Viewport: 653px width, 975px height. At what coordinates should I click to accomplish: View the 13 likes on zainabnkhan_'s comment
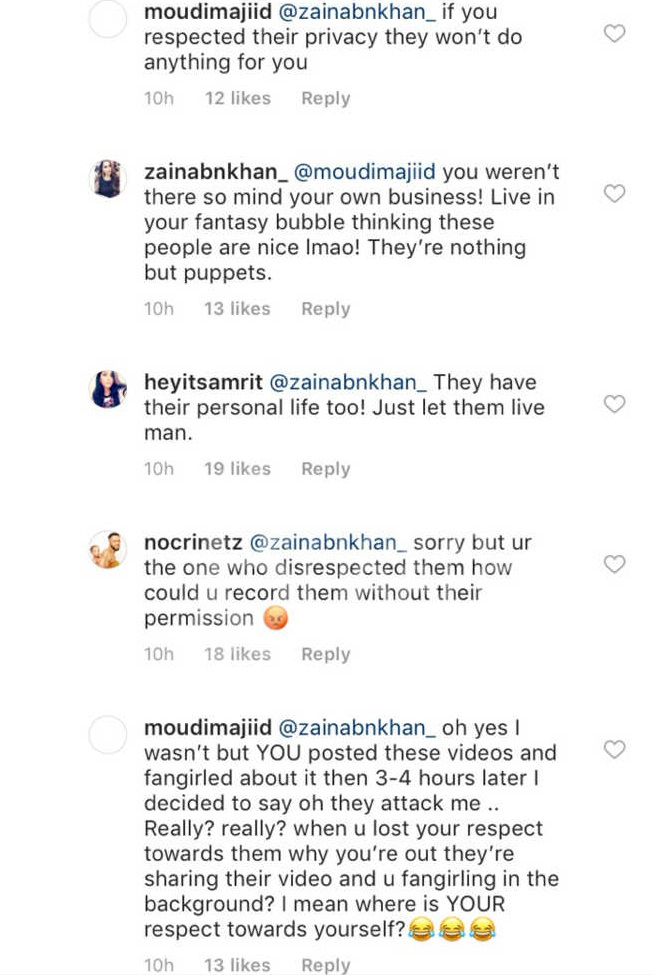coord(237,309)
